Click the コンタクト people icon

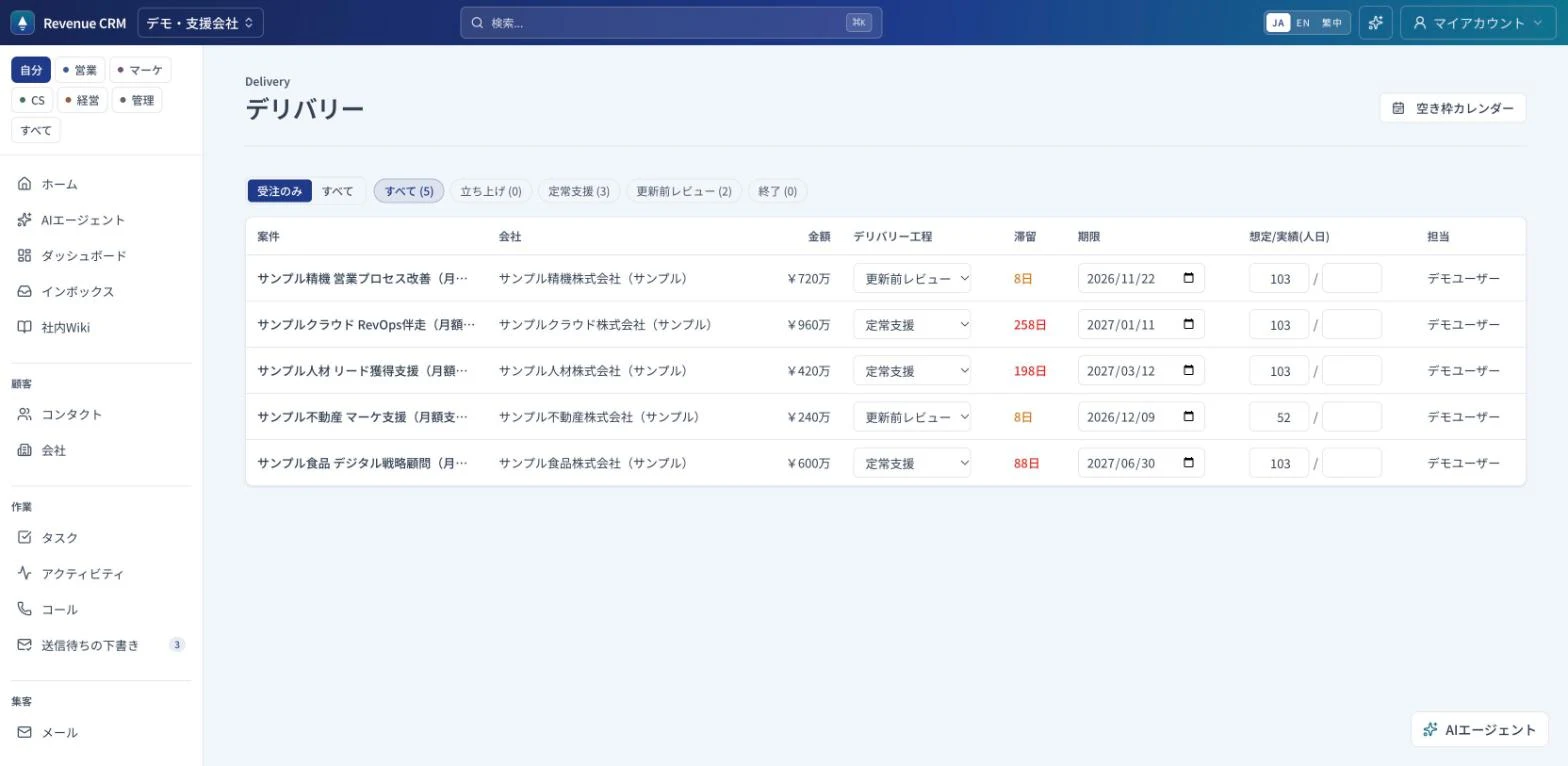click(25, 414)
